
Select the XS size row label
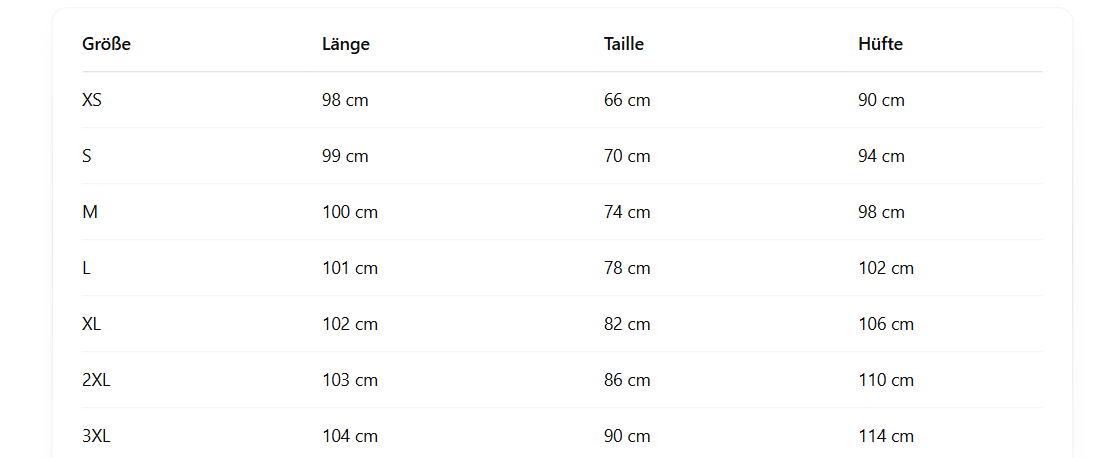point(92,100)
